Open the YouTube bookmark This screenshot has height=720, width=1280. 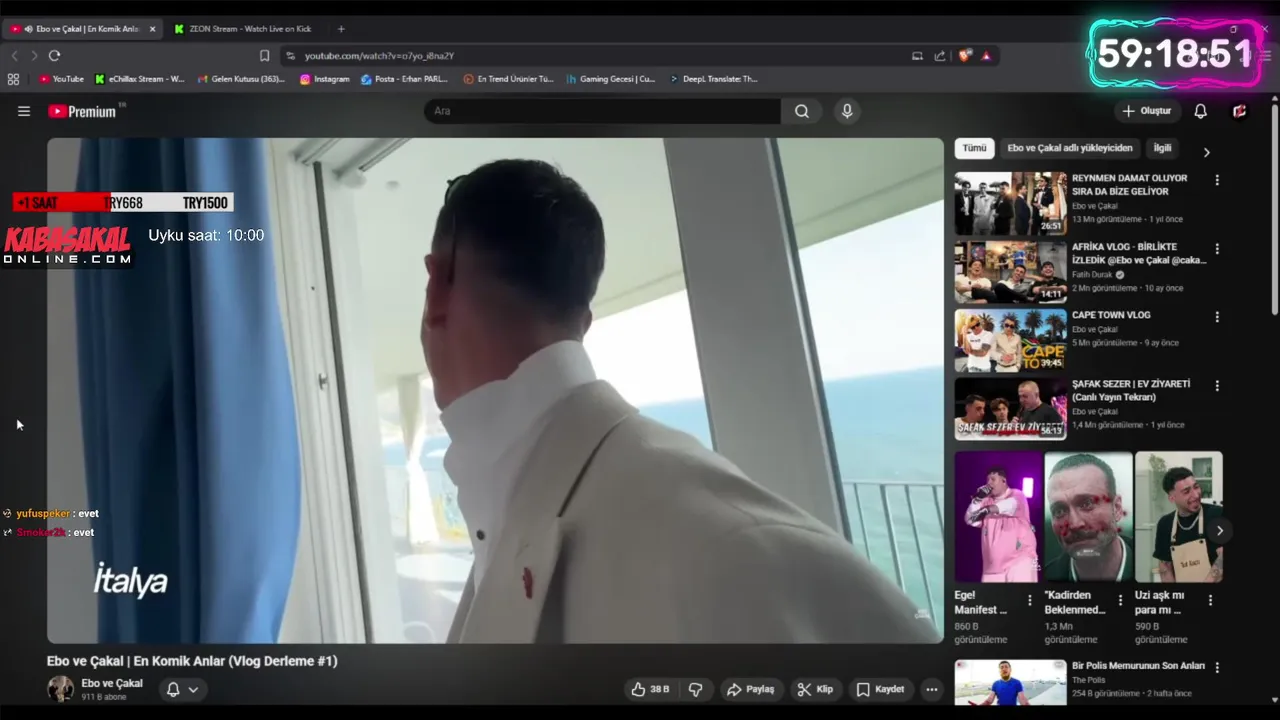click(x=62, y=79)
